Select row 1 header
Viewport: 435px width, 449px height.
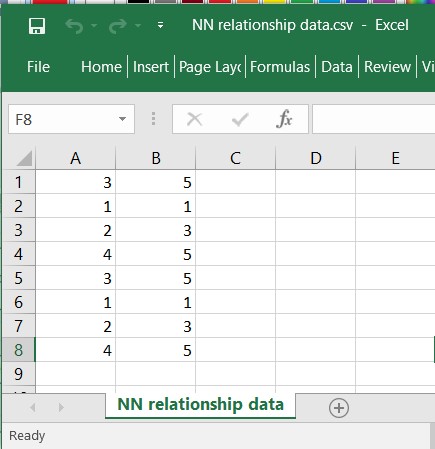pyautogui.click(x=19, y=182)
